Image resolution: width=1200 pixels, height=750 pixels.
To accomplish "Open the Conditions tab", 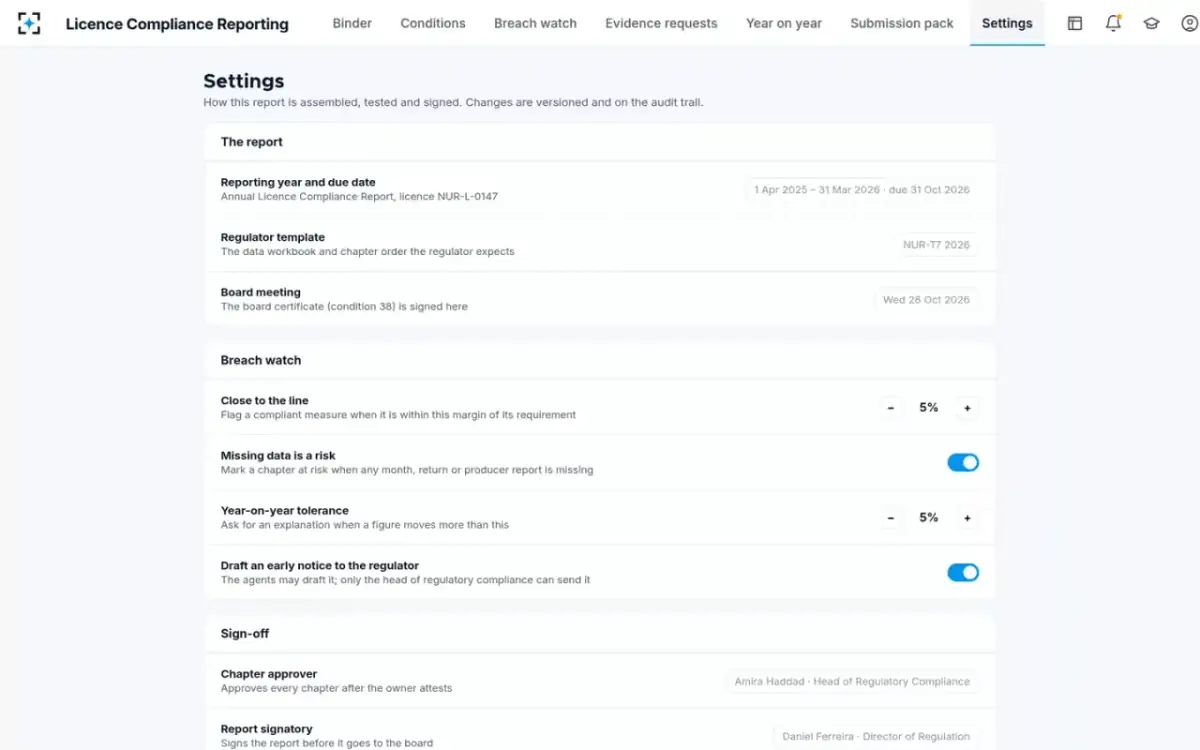I will pos(433,23).
